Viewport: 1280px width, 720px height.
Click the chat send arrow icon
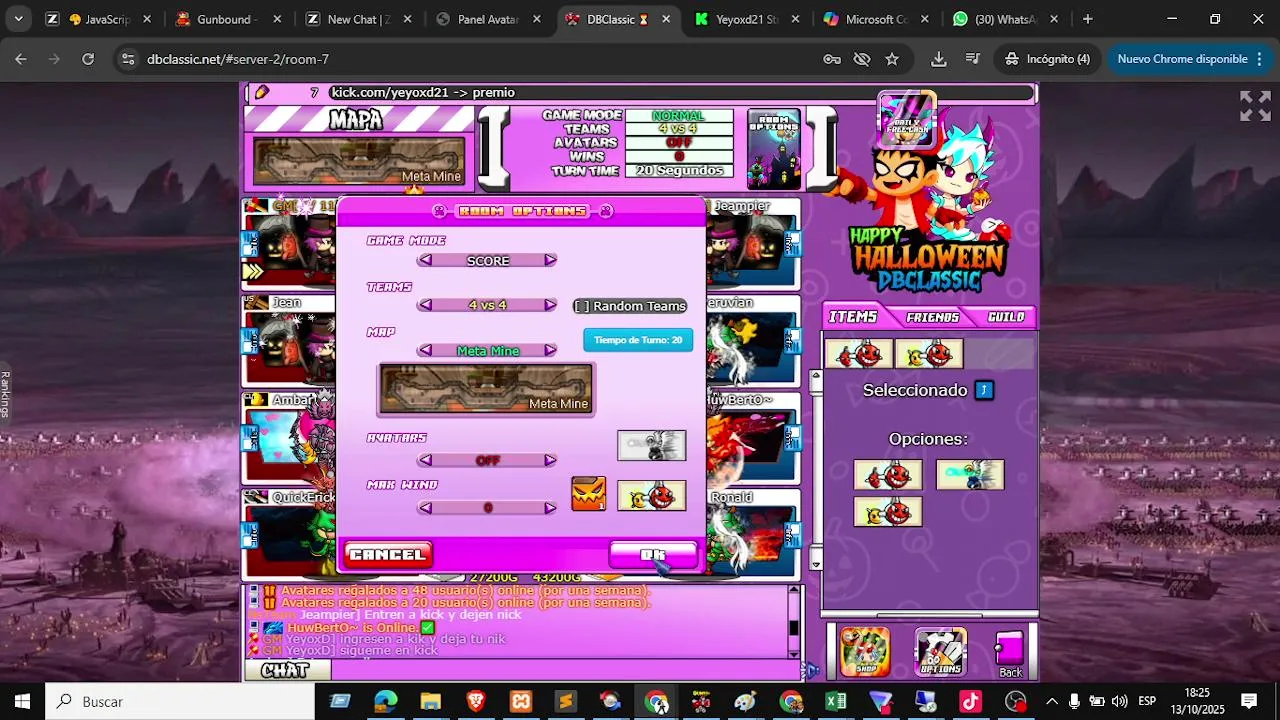point(812,670)
